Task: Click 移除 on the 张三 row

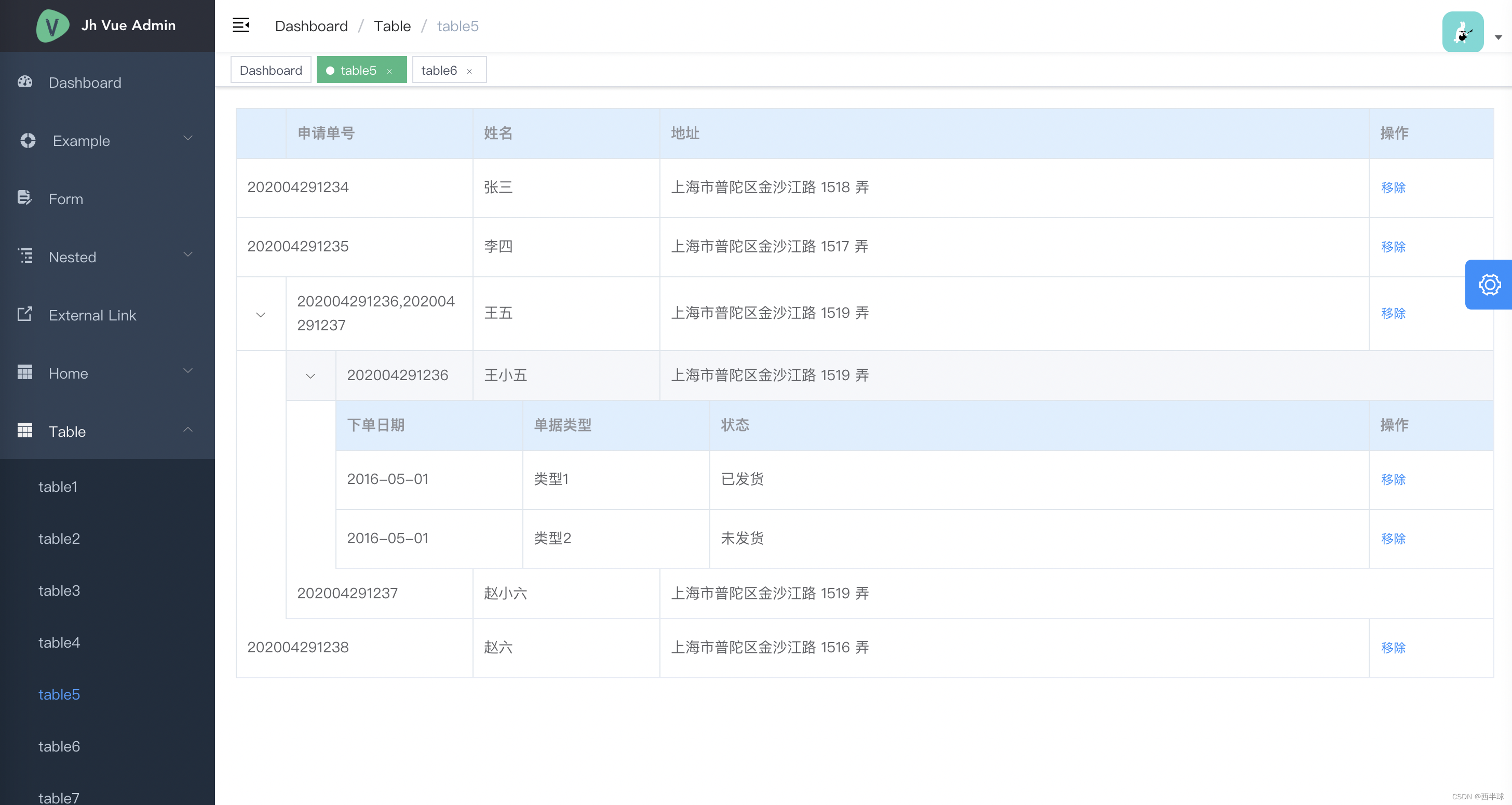Action: 1394,188
